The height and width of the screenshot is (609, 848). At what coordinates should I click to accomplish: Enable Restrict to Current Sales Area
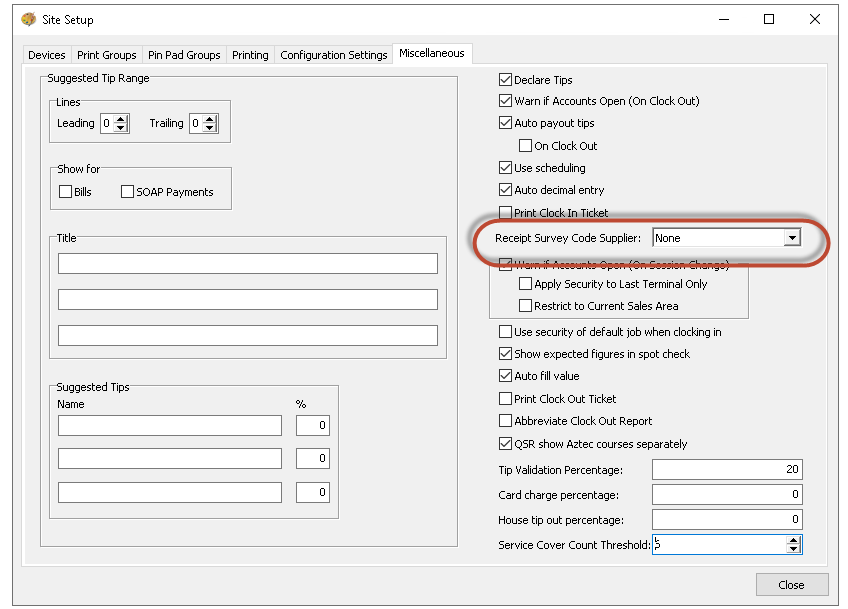click(x=525, y=306)
